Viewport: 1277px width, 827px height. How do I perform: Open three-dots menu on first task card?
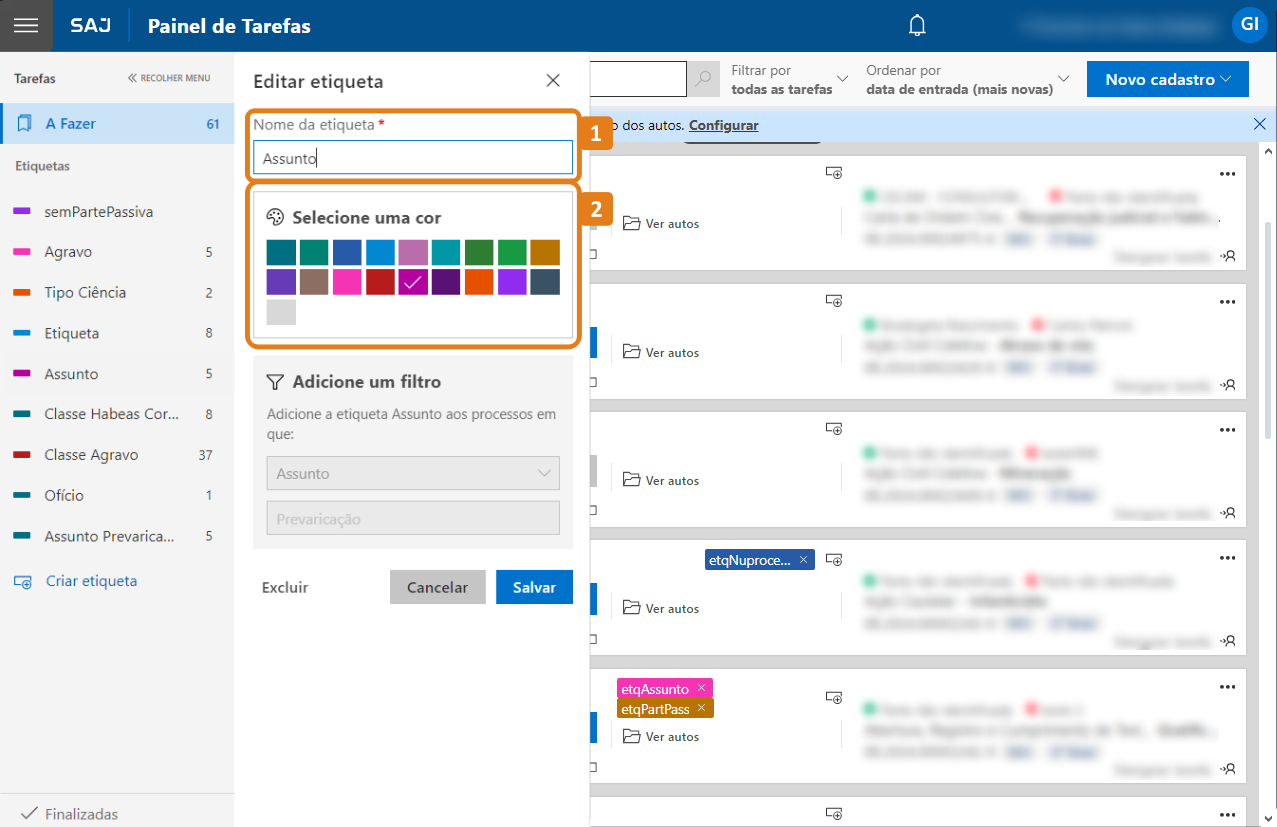1228,174
